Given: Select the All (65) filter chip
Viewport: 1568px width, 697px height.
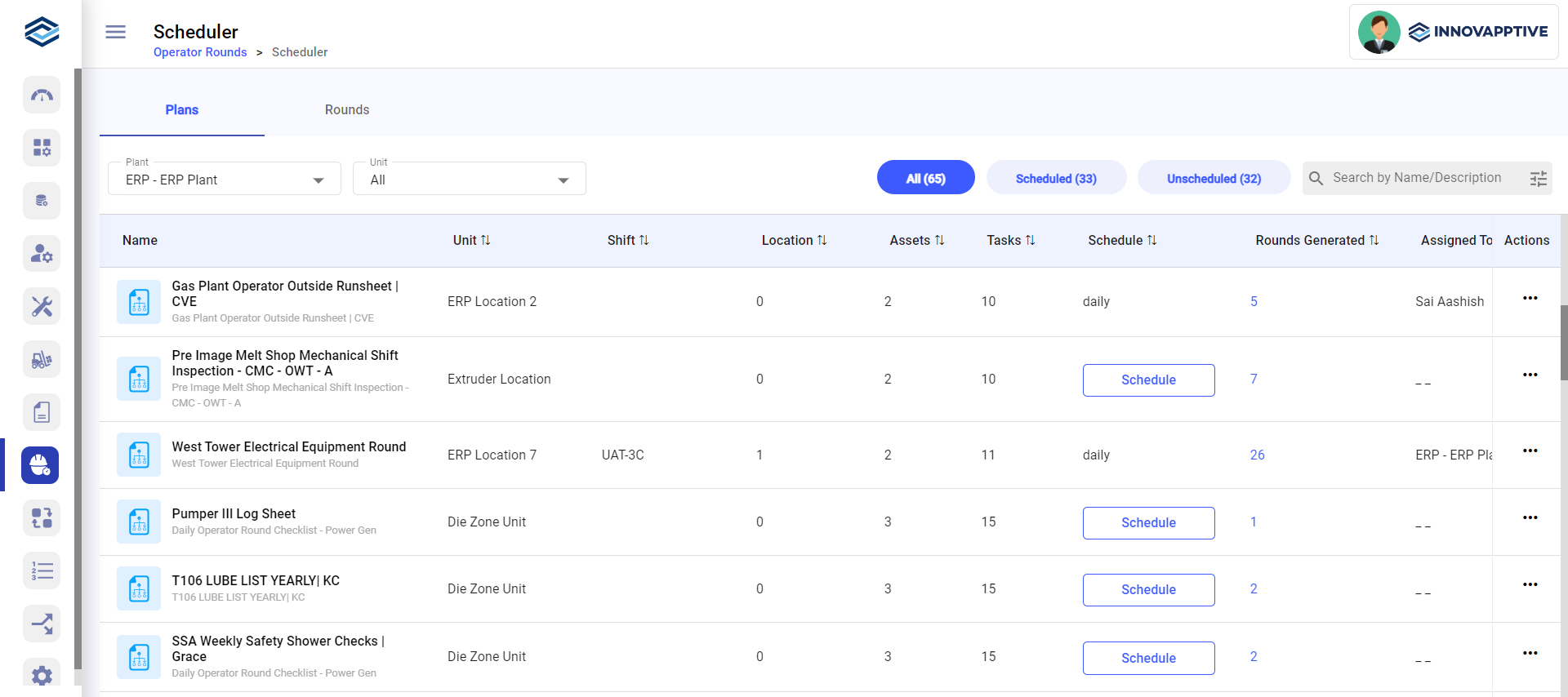Looking at the screenshot, I should pos(925,178).
